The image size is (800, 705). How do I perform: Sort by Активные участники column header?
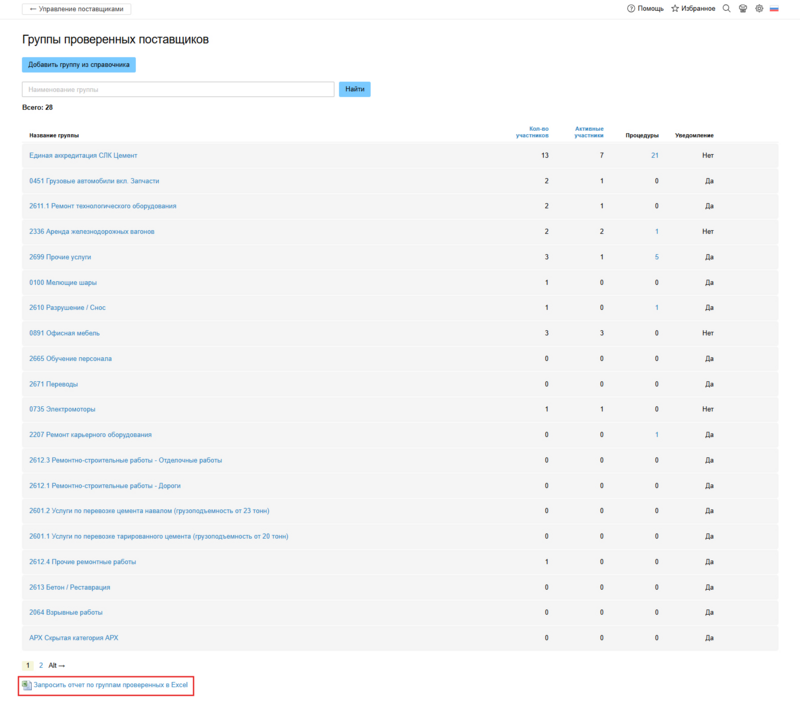click(x=589, y=132)
